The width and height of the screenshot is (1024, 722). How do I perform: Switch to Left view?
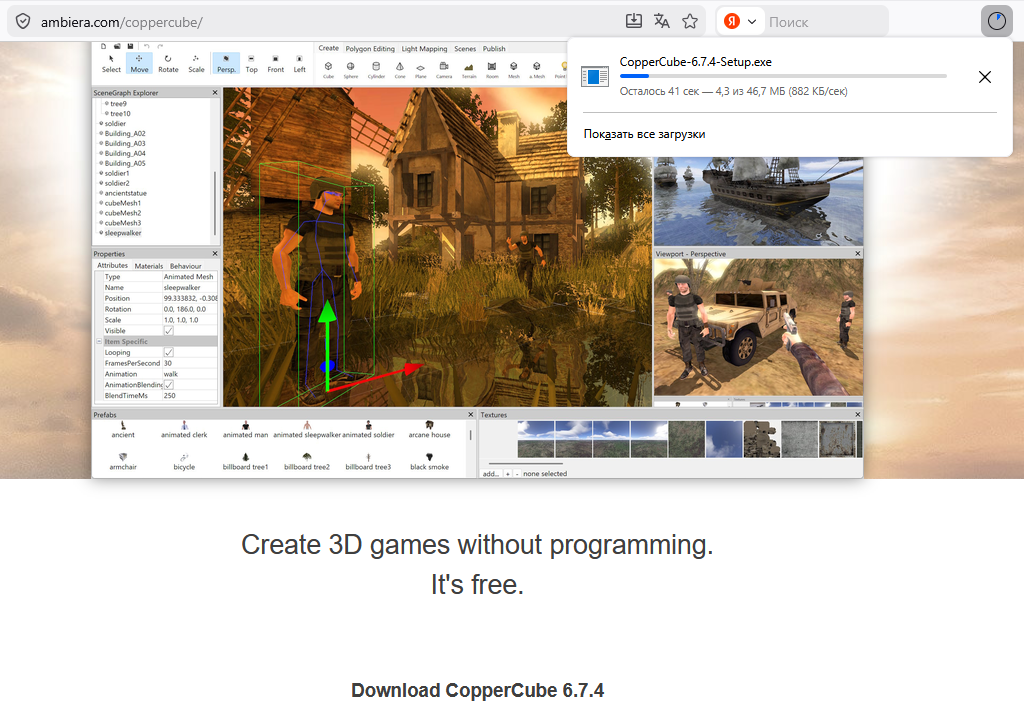pyautogui.click(x=299, y=63)
